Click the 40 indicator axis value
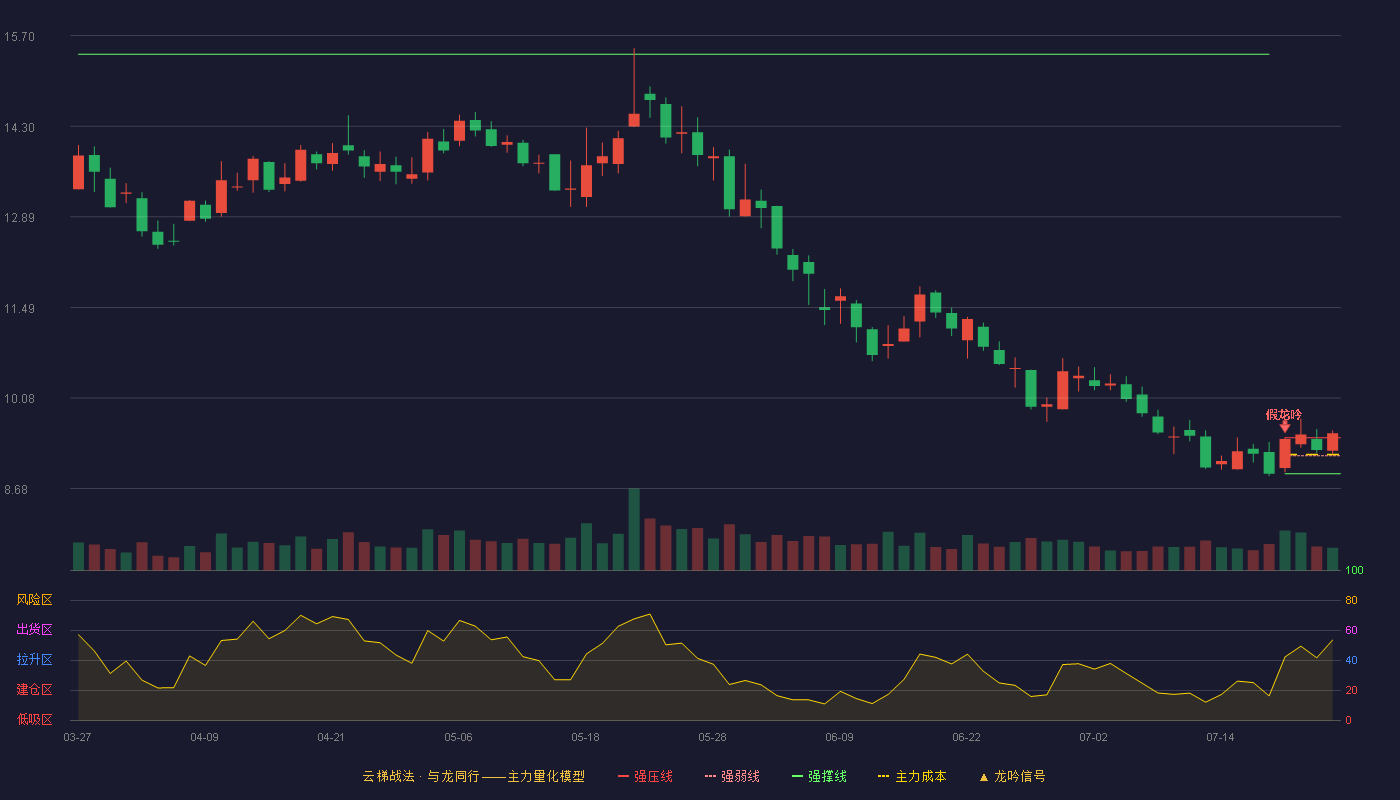Screen dimensions: 1400x800 [x=1351, y=660]
